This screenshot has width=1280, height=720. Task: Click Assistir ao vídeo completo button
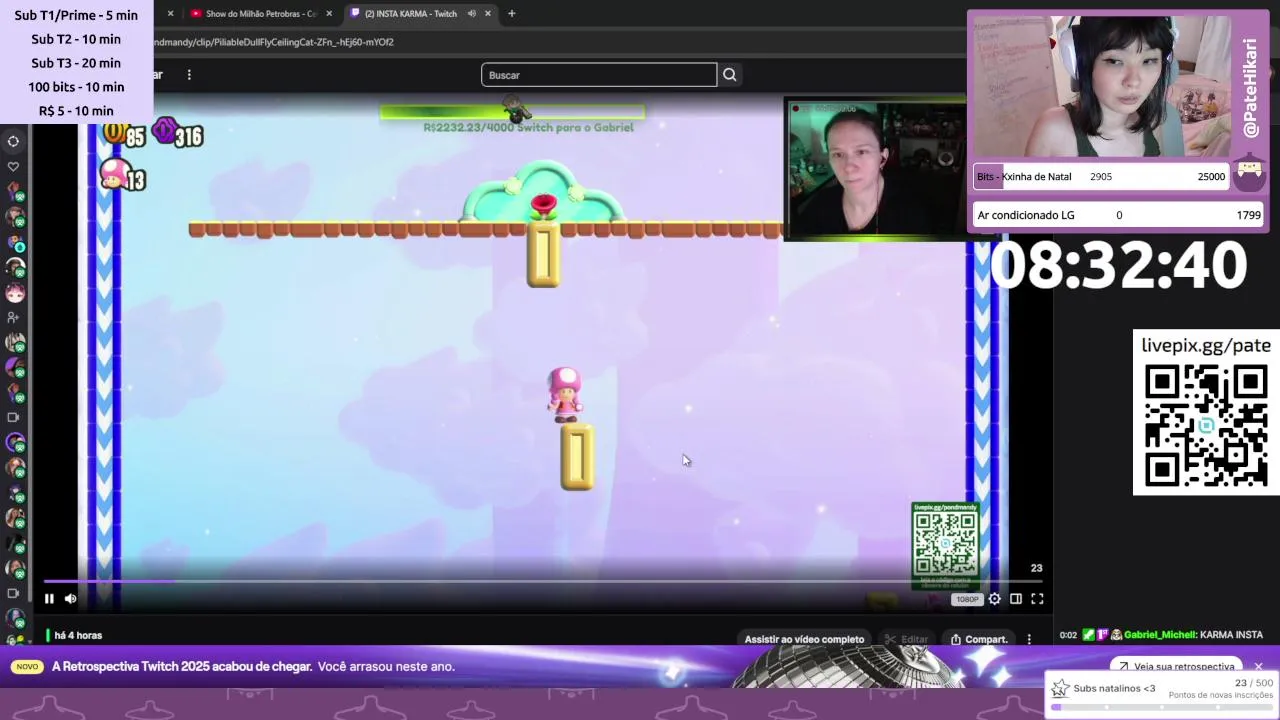pyautogui.click(x=804, y=640)
